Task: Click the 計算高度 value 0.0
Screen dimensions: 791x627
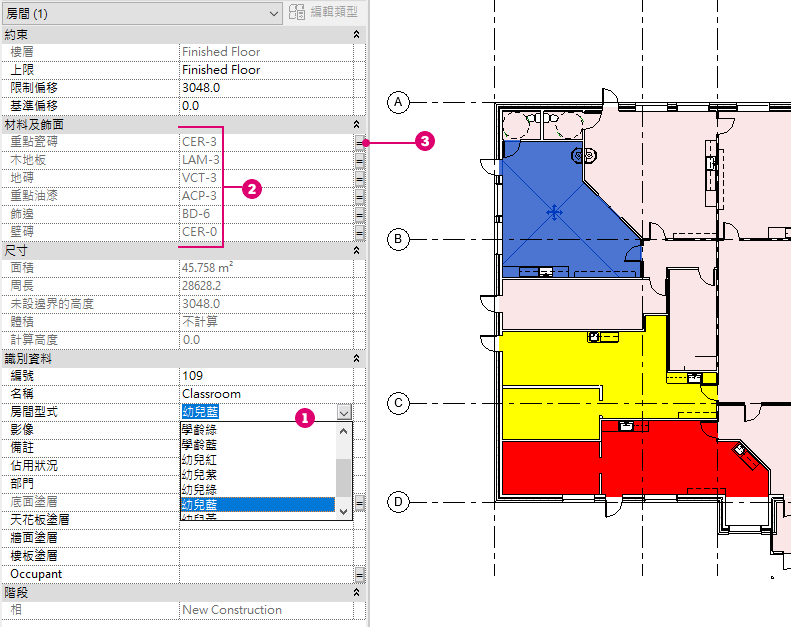Action: (191, 340)
